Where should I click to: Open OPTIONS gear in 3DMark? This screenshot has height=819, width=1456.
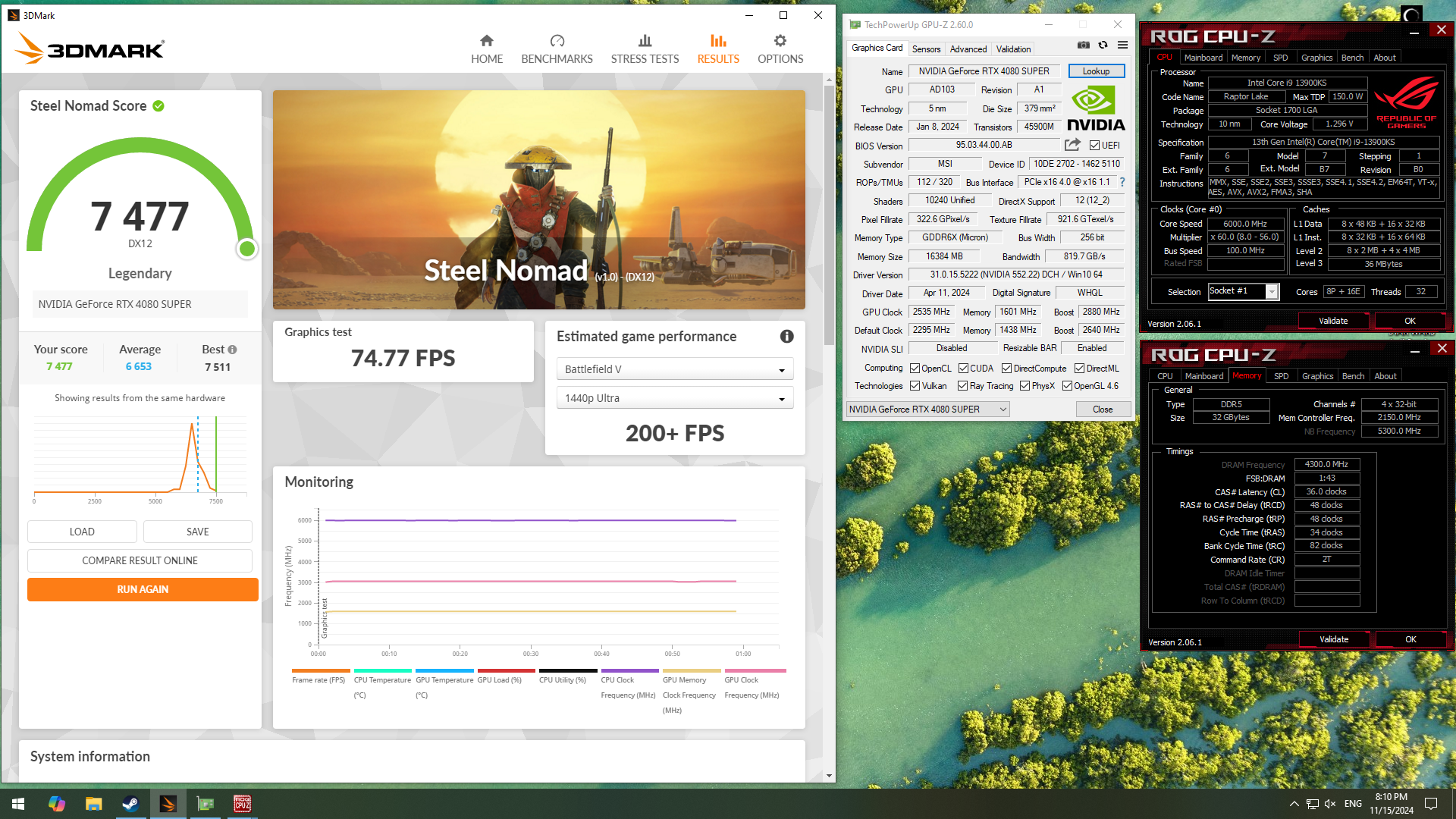780,41
